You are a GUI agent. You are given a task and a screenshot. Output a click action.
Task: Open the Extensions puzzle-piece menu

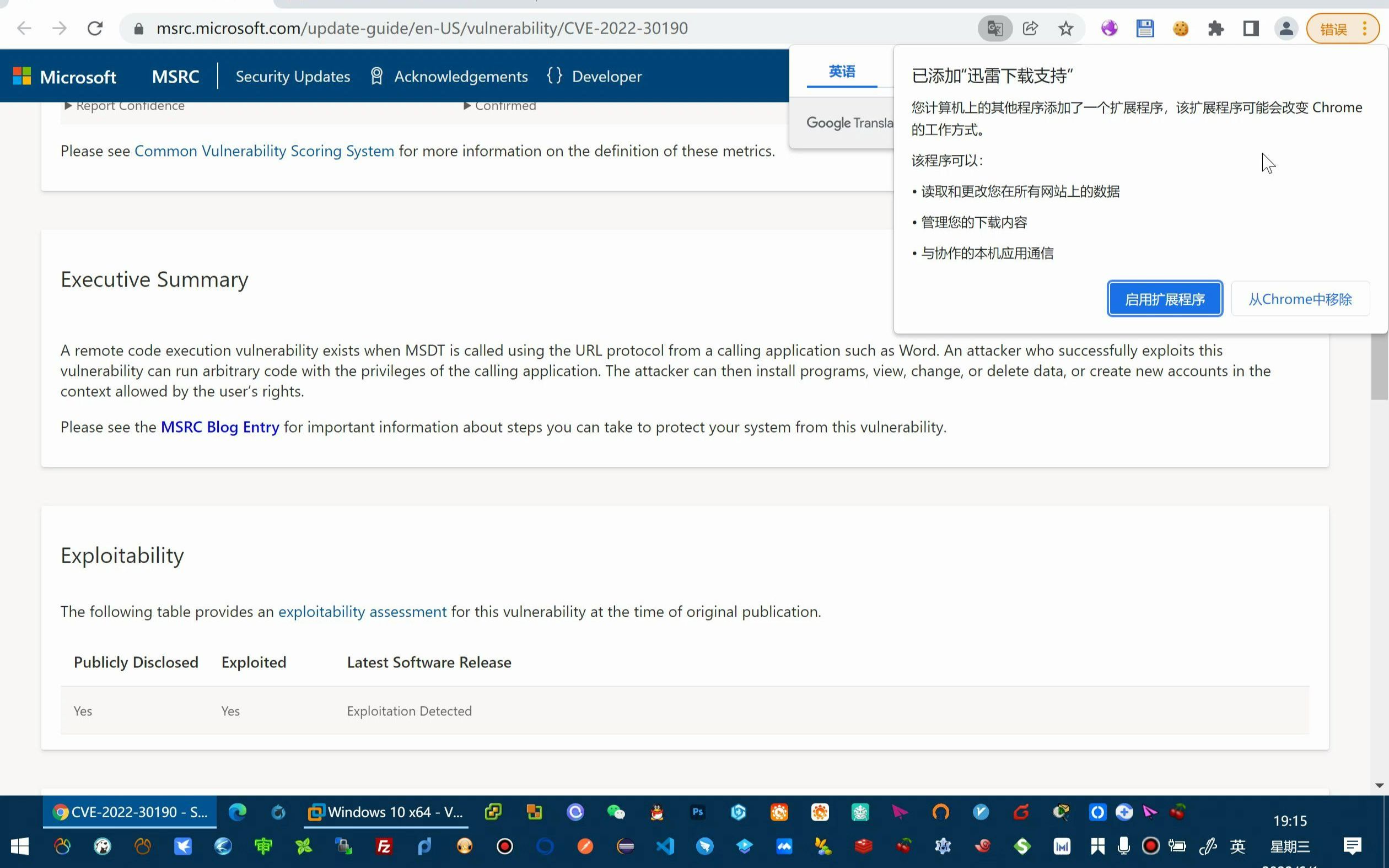tap(1216, 28)
